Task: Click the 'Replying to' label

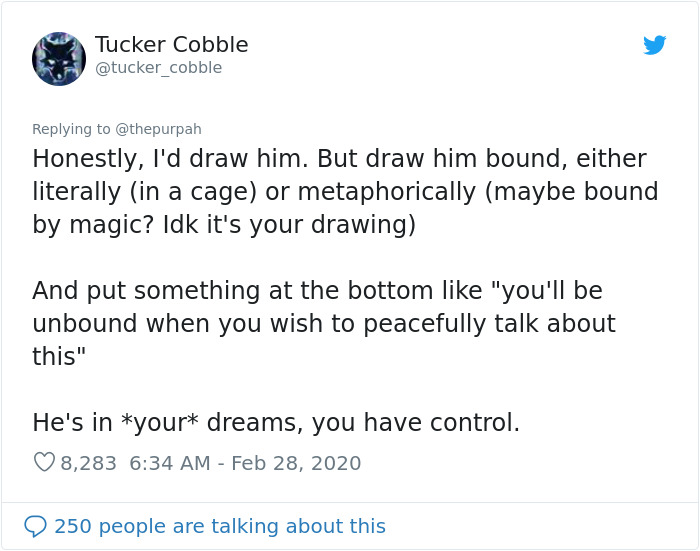Action: point(71,129)
